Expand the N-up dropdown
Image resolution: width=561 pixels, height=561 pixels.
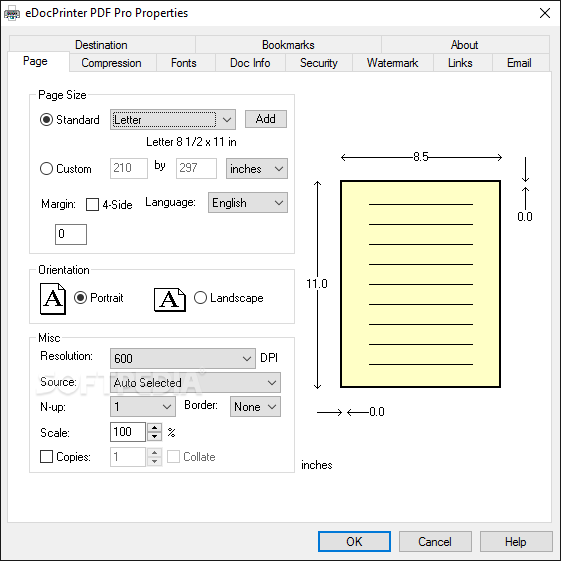[143, 406]
